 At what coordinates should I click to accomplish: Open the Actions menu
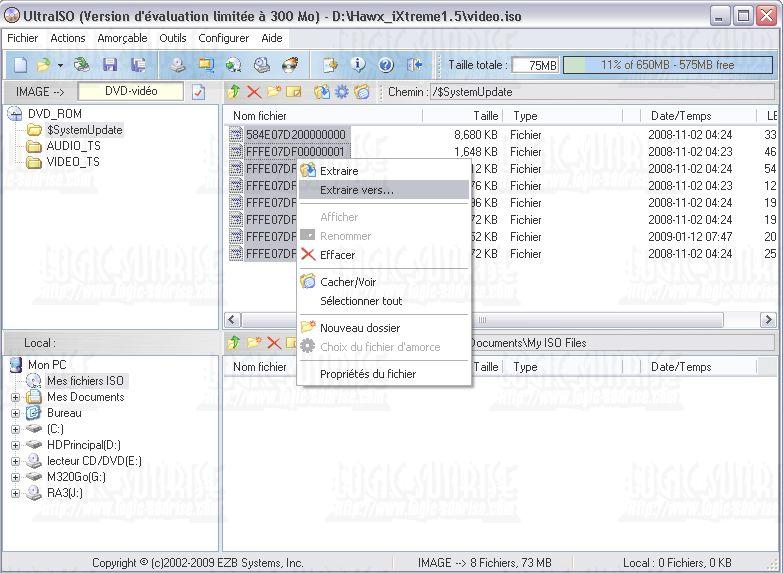(x=67, y=38)
